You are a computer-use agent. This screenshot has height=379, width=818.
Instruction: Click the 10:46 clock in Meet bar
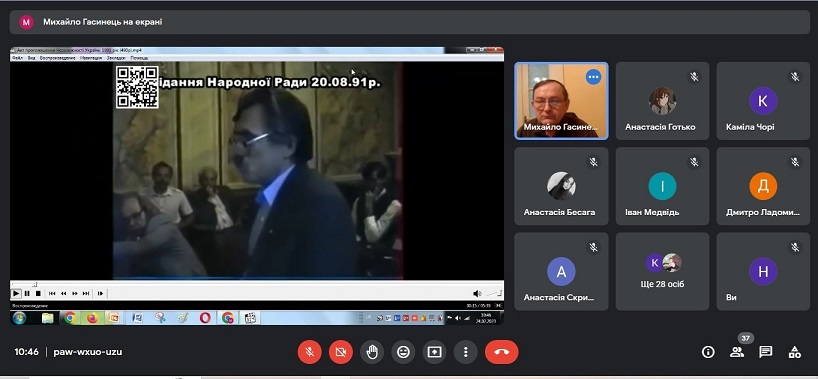click(26, 352)
